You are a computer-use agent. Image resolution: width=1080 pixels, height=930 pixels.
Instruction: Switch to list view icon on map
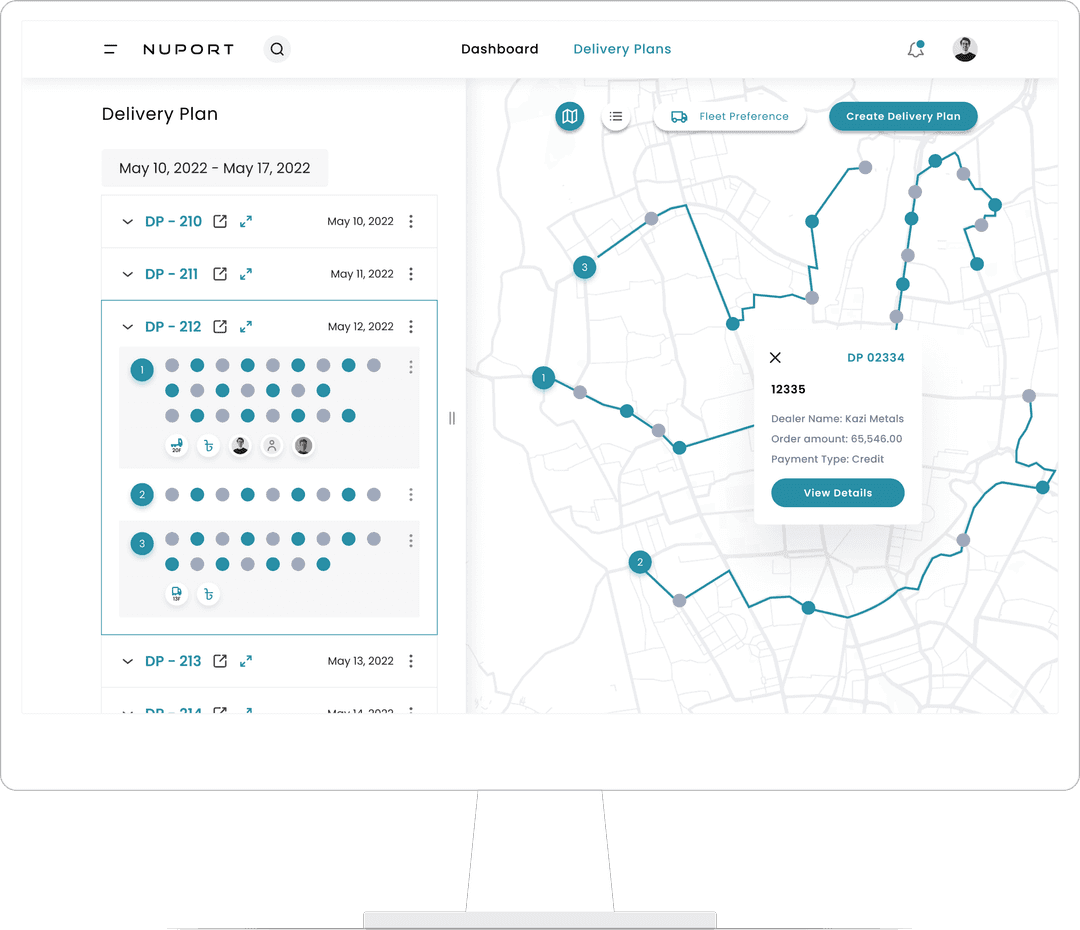tap(616, 116)
